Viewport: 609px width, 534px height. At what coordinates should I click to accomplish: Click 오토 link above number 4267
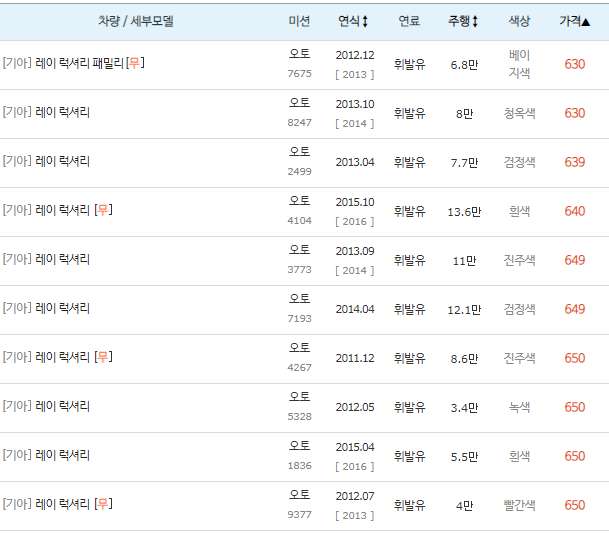click(299, 347)
